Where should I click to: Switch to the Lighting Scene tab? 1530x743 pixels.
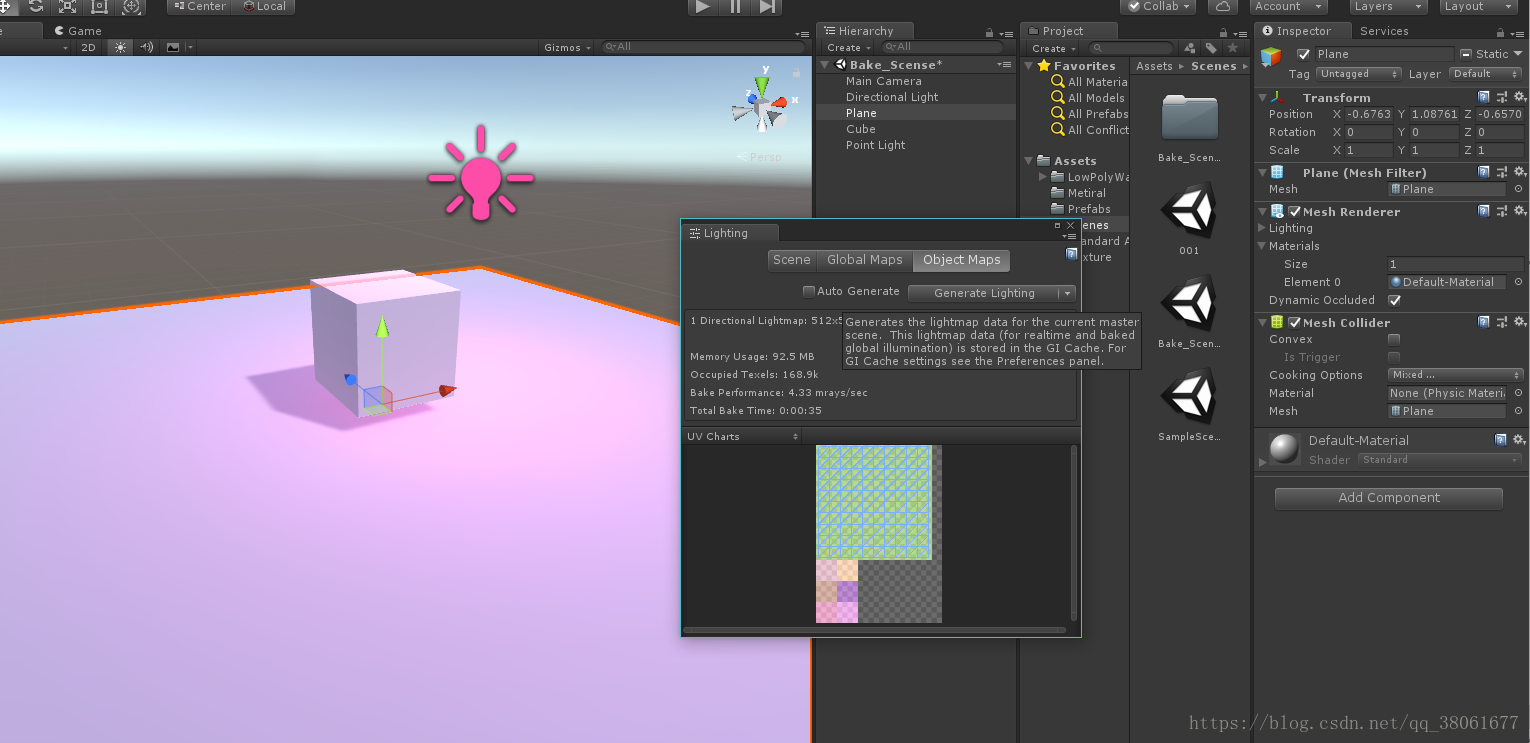point(791,260)
